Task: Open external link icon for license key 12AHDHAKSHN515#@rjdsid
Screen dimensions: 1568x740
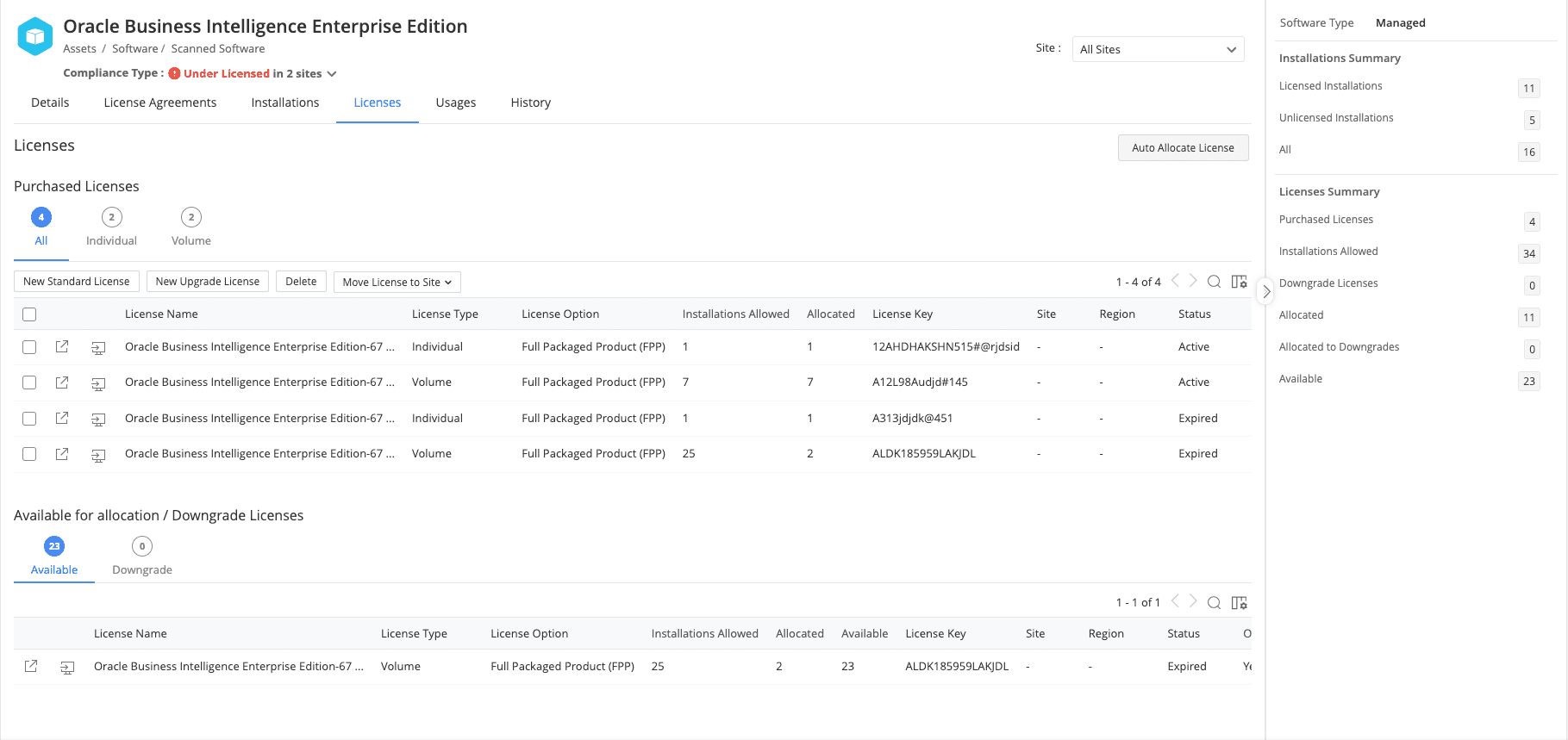Action: coord(62,346)
